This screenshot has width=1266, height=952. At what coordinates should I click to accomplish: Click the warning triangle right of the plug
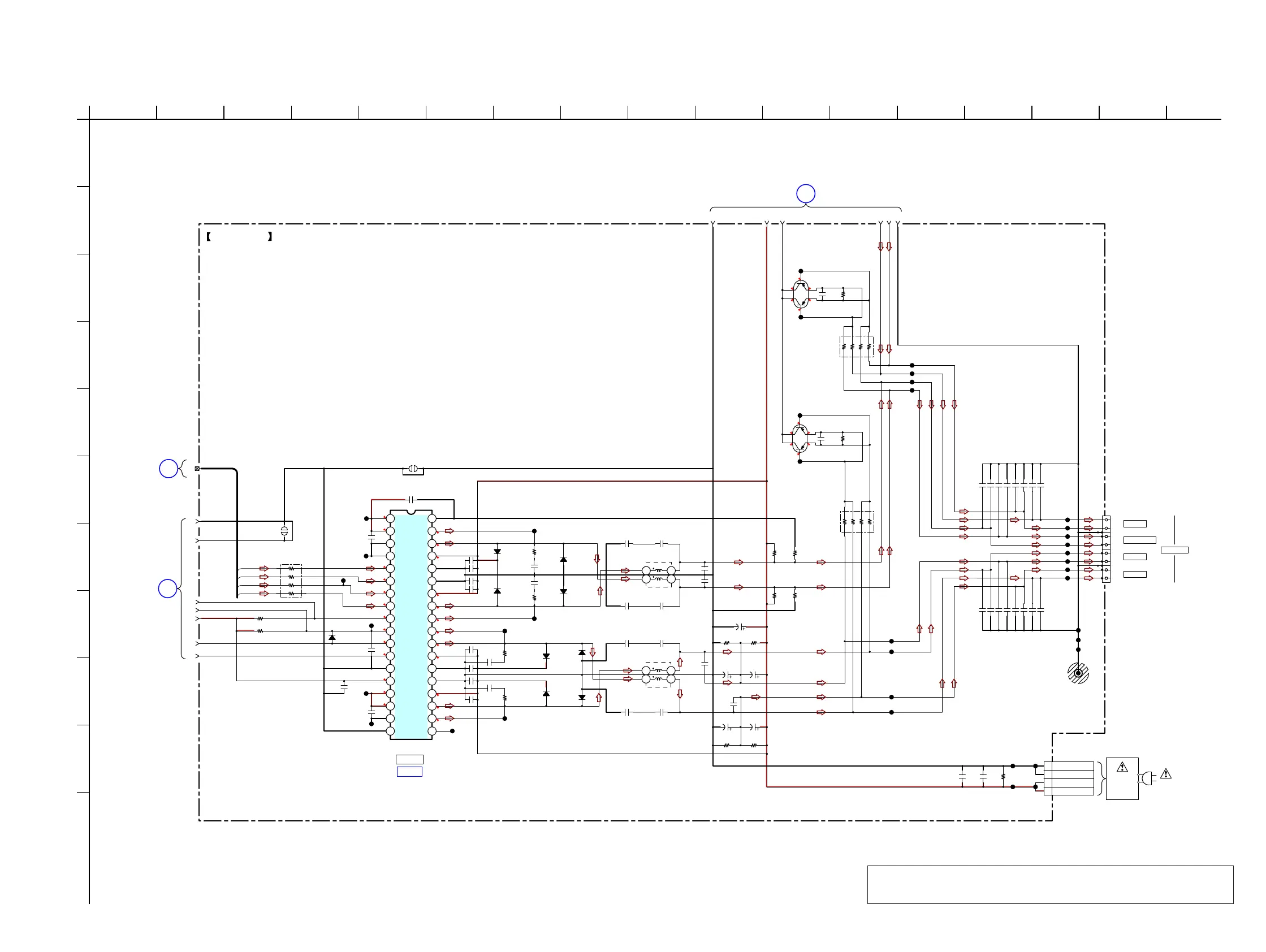pyautogui.click(x=1166, y=774)
